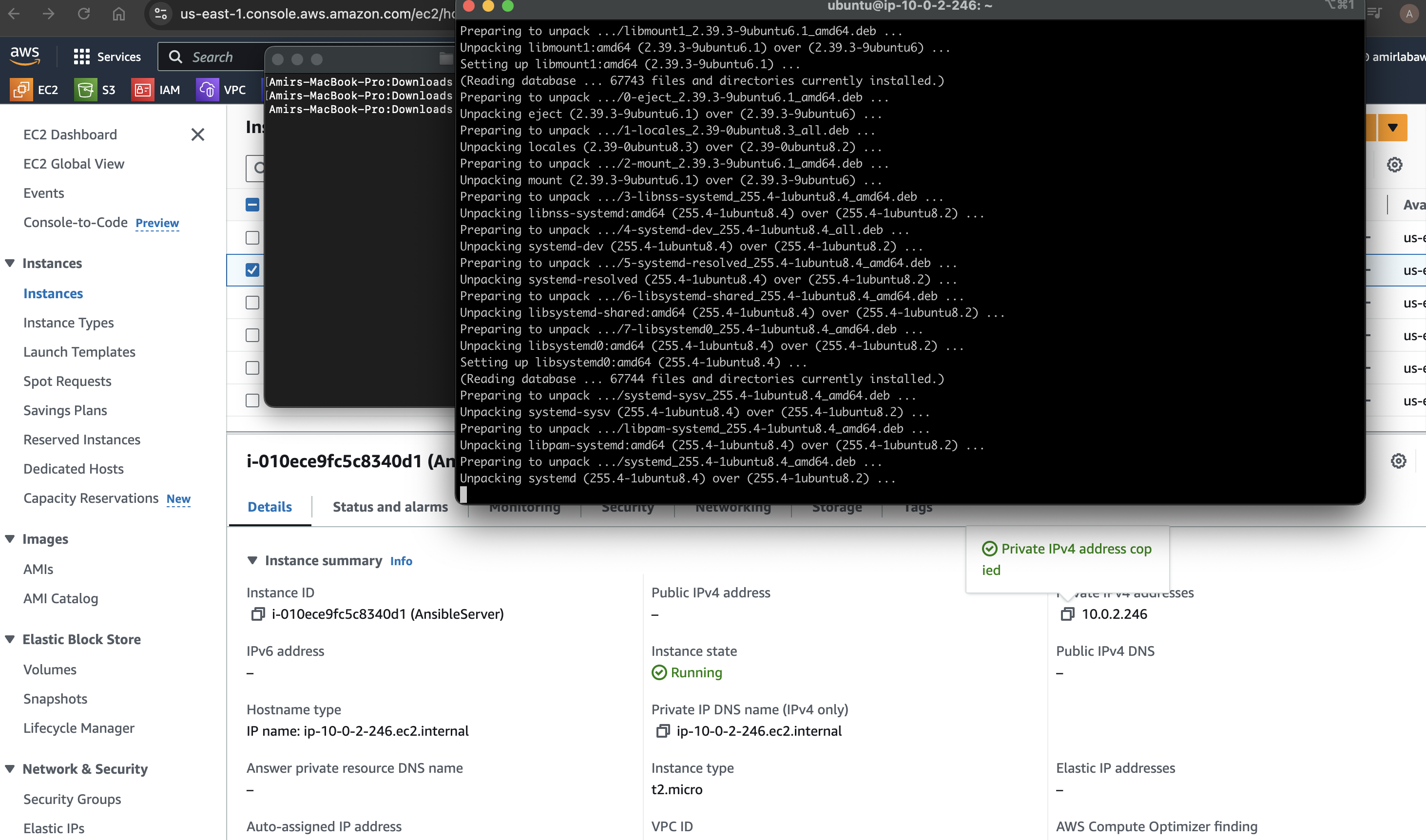Open the IAM shortcut icon
This screenshot has height=840, width=1426.
point(143,90)
